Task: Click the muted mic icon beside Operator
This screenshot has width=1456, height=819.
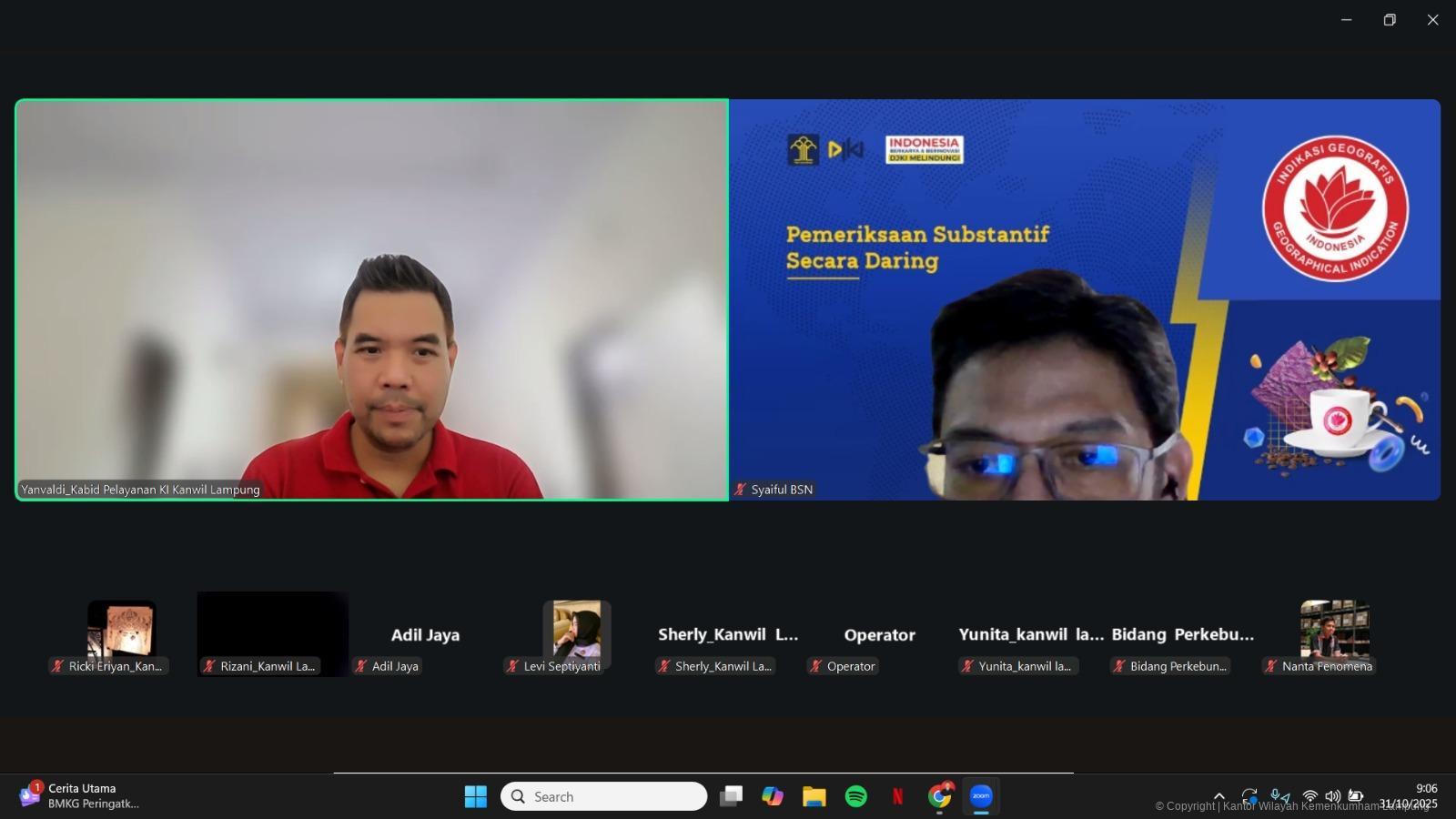Action: click(x=816, y=666)
